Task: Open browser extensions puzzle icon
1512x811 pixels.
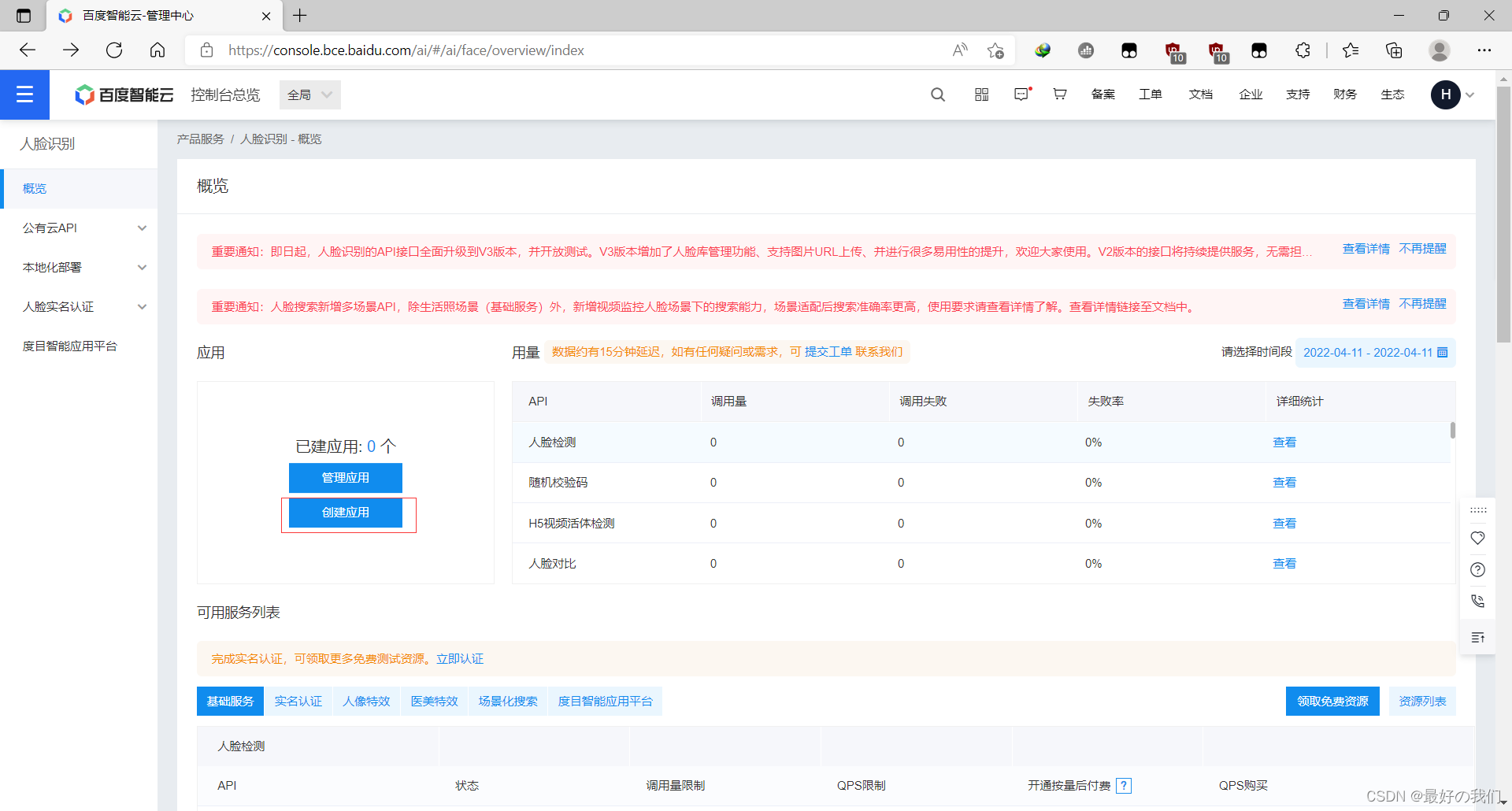Action: (1303, 50)
